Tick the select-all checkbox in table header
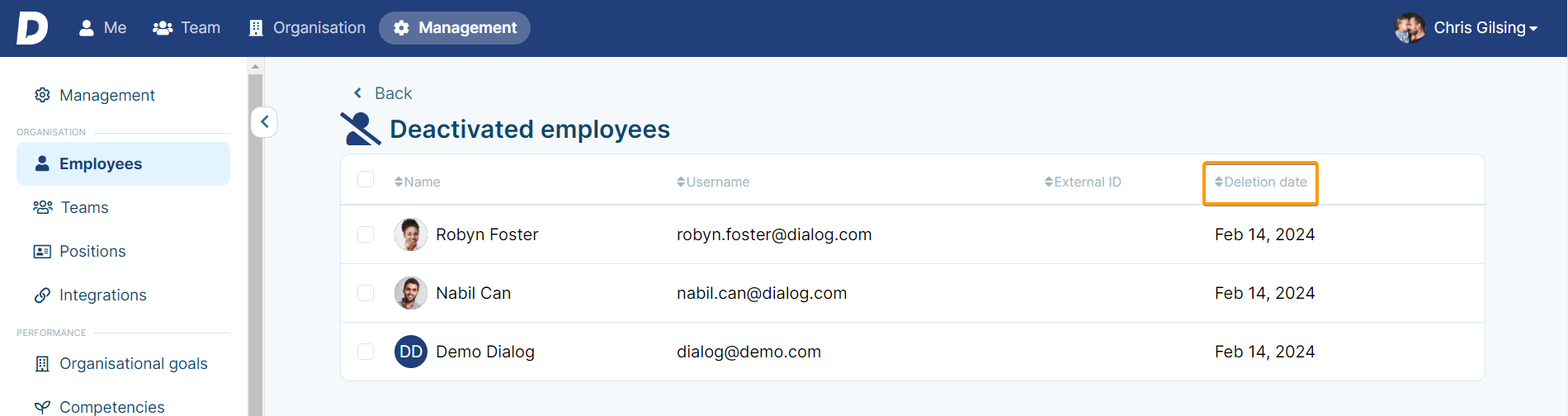The height and width of the screenshot is (416, 1568). (366, 179)
